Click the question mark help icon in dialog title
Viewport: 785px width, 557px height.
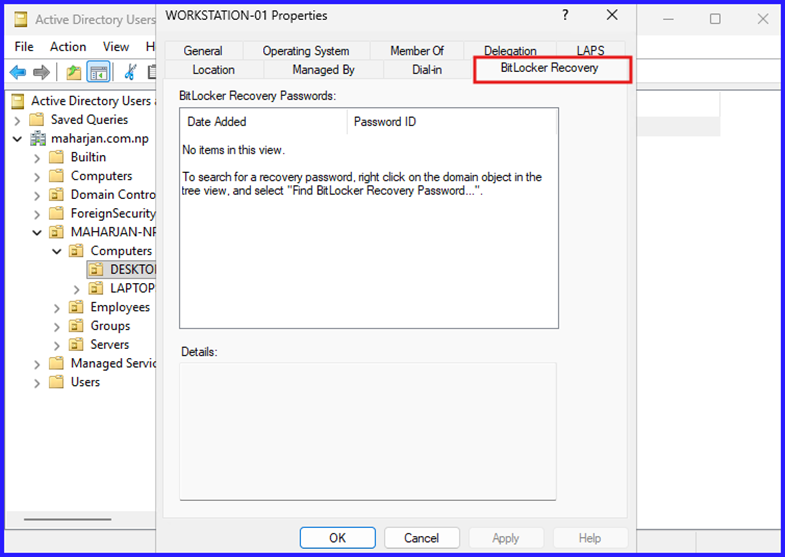click(567, 16)
